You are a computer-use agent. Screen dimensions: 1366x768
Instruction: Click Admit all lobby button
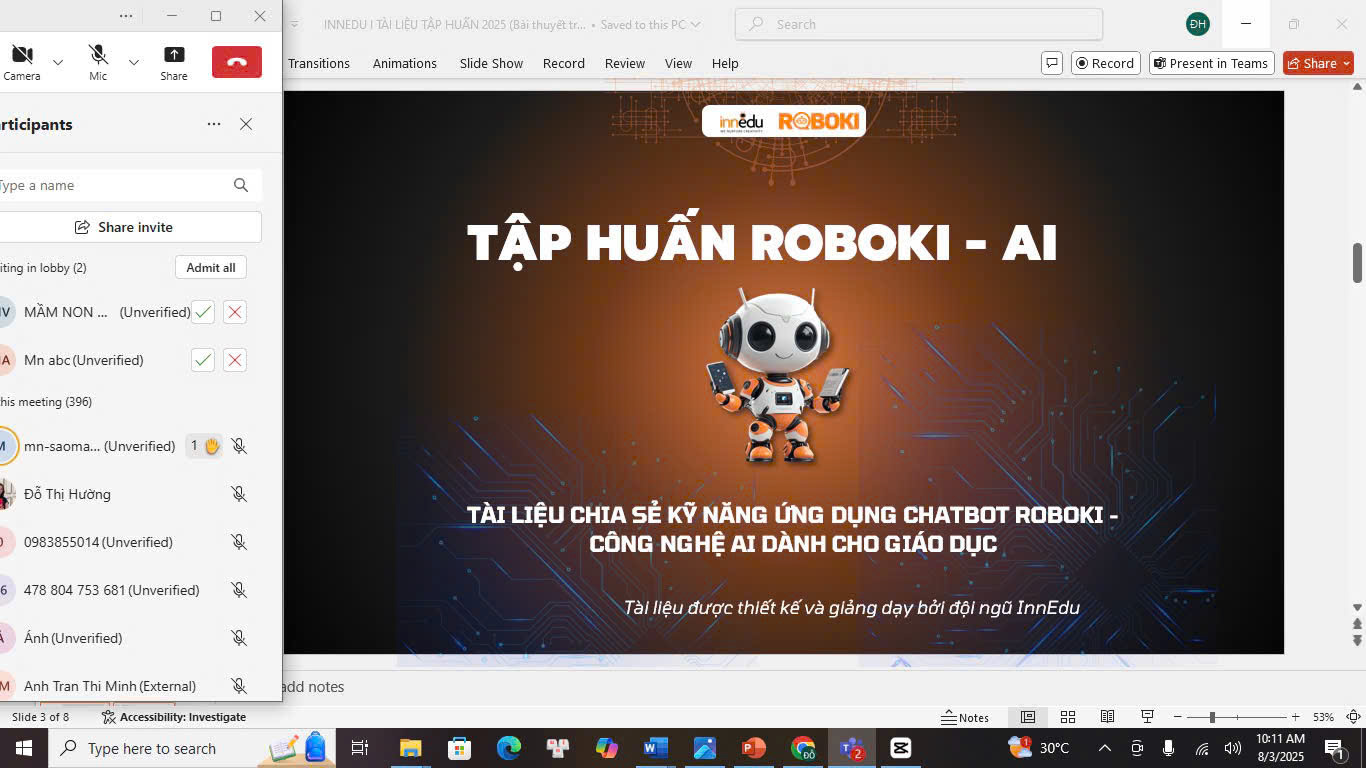(211, 267)
